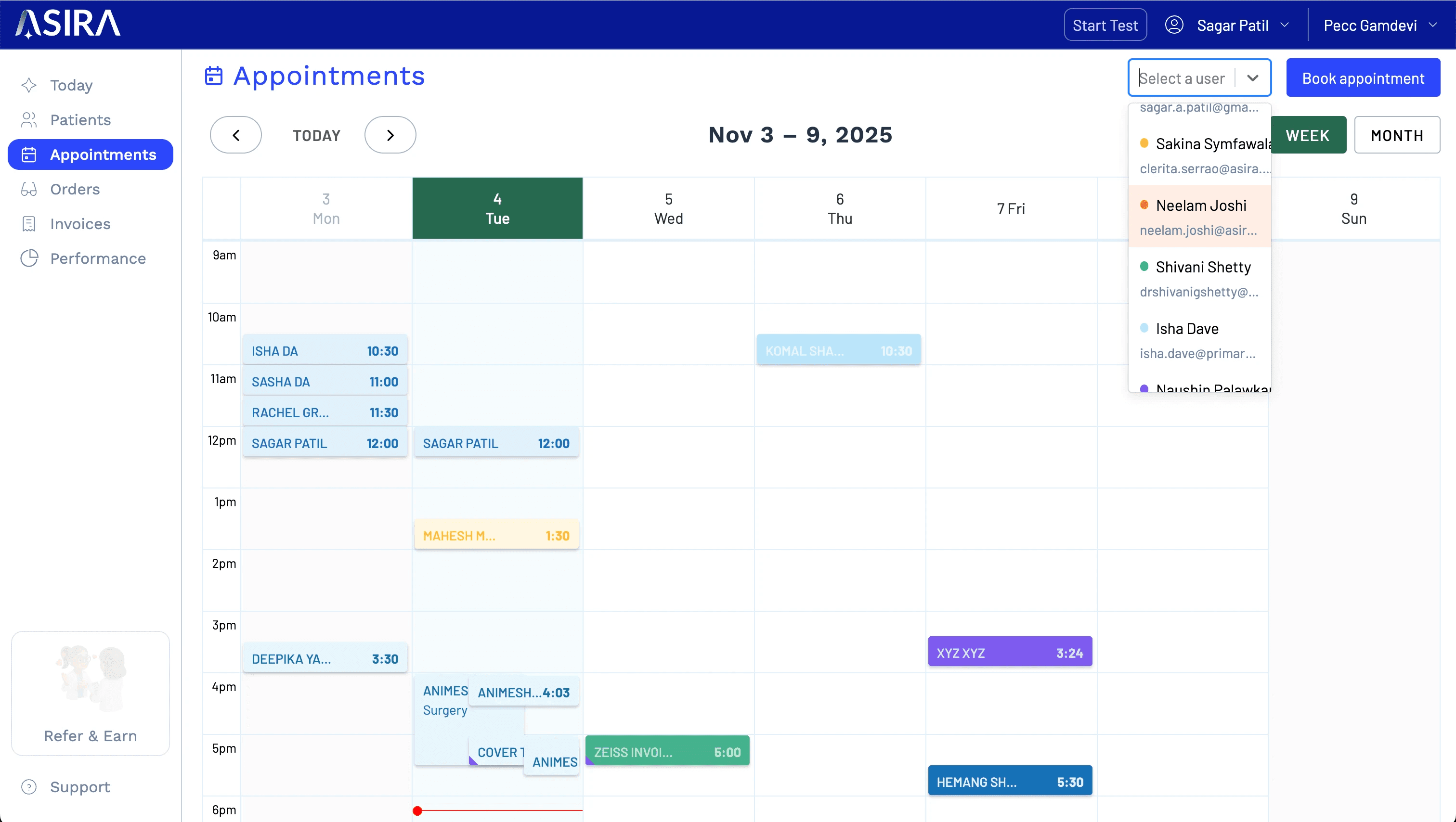Collapse the Select a user dropdown arrow

click(x=1252, y=78)
